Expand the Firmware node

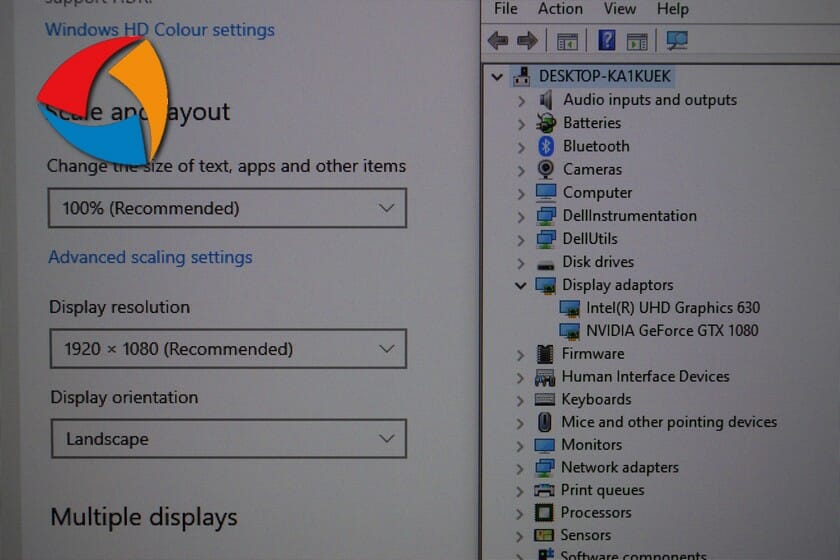pos(520,355)
